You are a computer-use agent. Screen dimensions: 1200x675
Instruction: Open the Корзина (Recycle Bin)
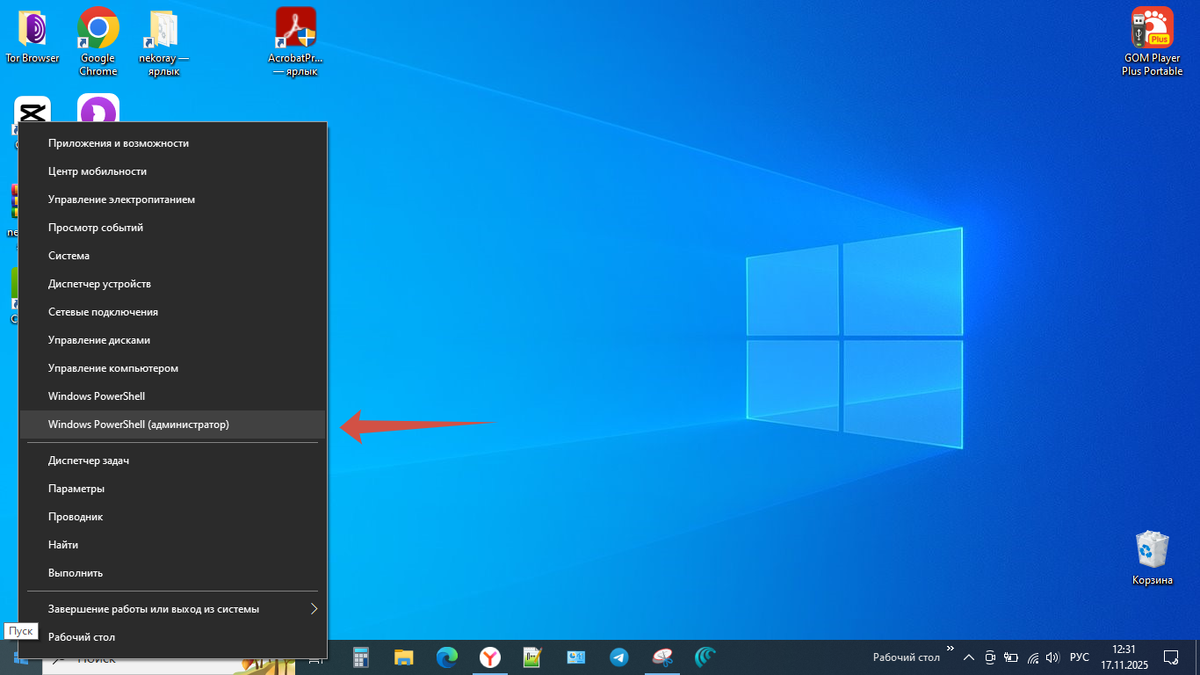1151,551
